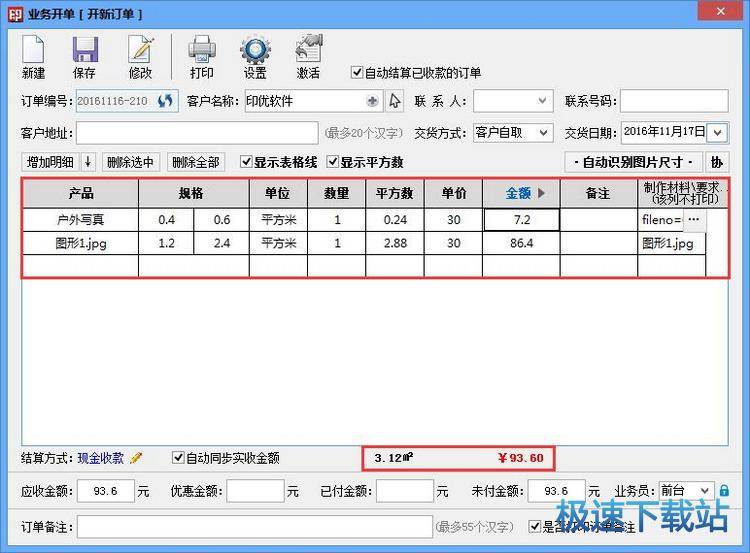Click the app logo in title bar
The width and height of the screenshot is (750, 553).
coord(15,14)
